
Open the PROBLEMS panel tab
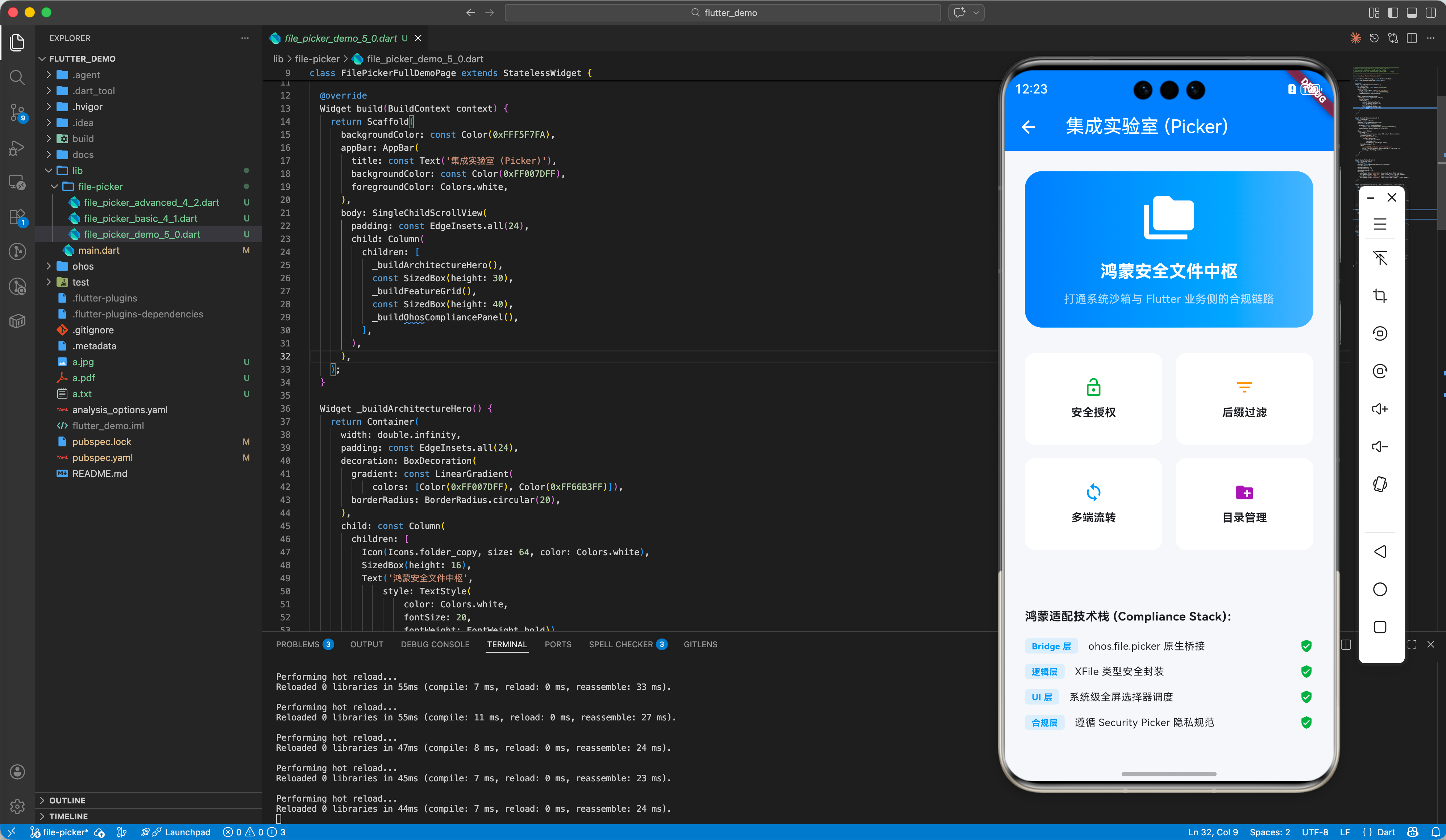[x=297, y=644]
